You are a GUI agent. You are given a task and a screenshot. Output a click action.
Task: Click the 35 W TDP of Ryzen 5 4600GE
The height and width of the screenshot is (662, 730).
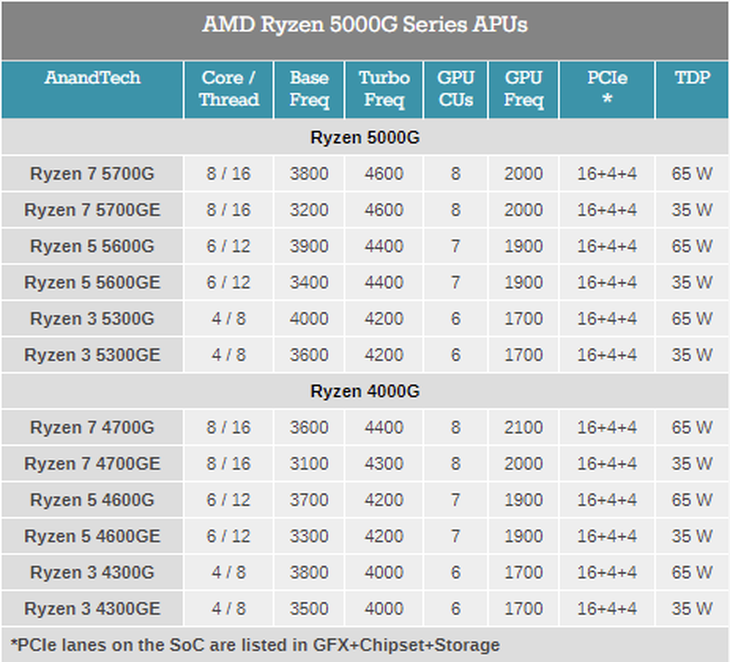pyautogui.click(x=692, y=536)
